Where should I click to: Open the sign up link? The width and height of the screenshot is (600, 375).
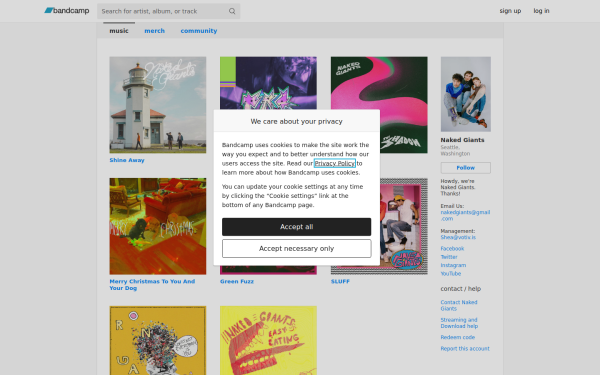(510, 11)
